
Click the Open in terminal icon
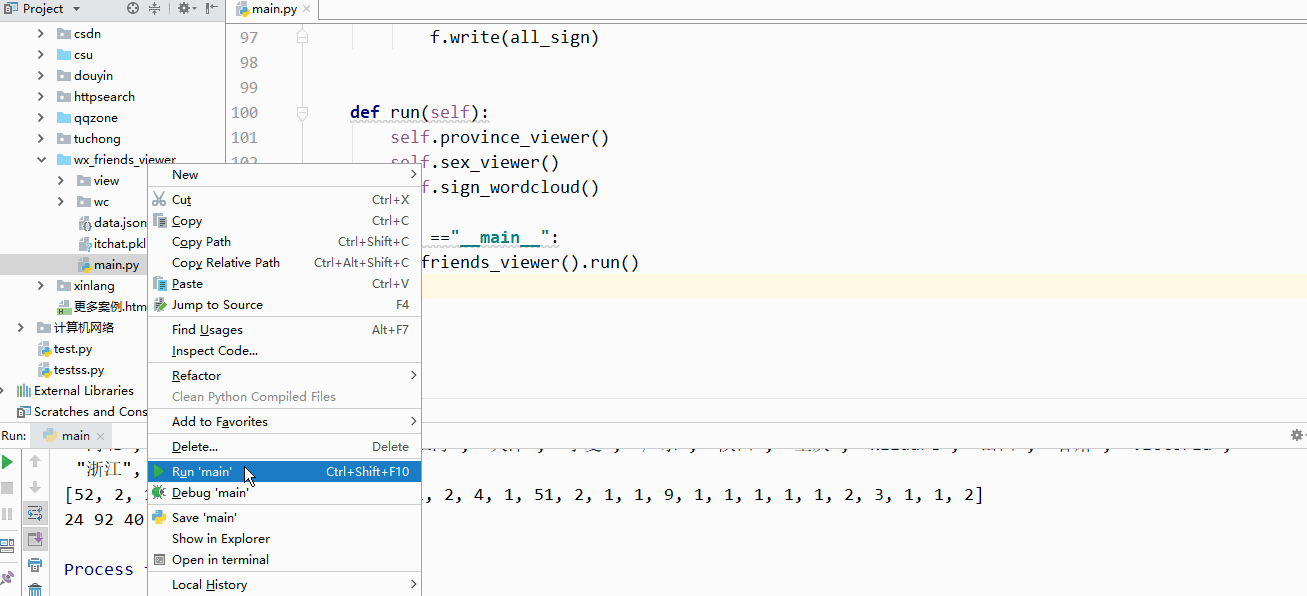tap(159, 560)
